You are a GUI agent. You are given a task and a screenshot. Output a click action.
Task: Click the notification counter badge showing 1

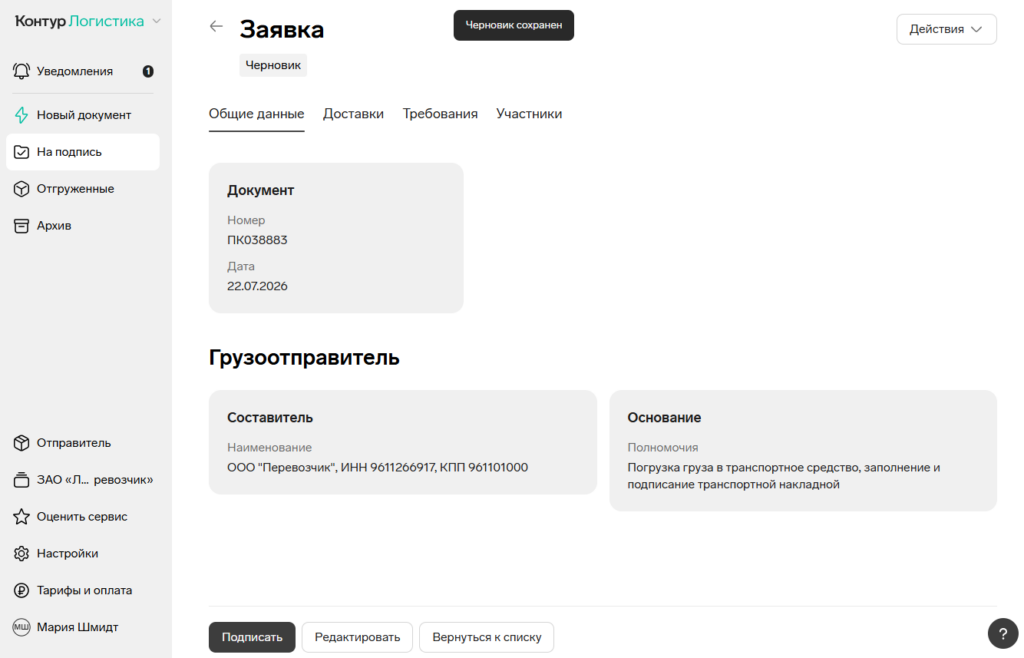148,71
